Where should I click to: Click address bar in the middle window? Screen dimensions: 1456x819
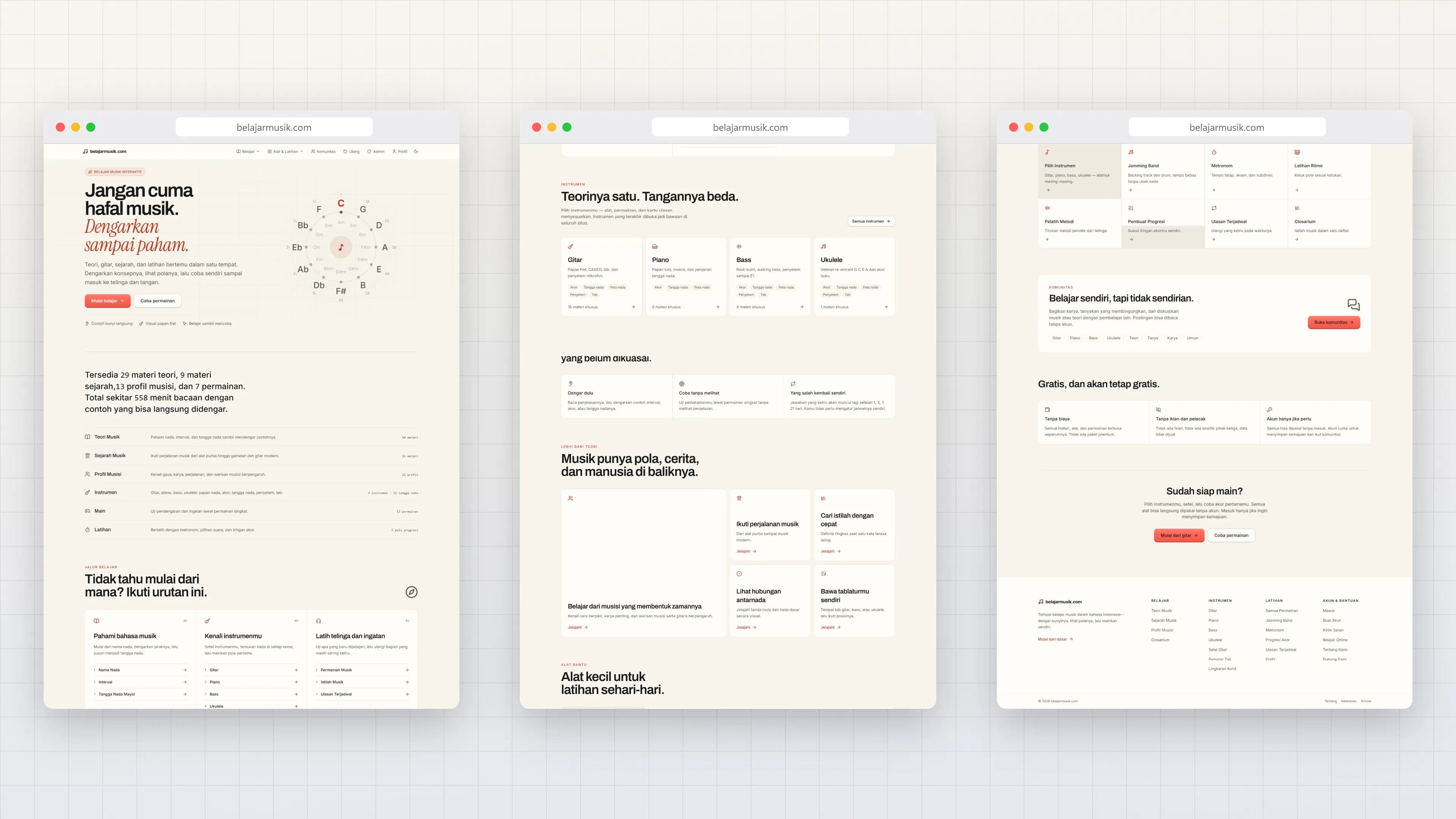pos(750,127)
